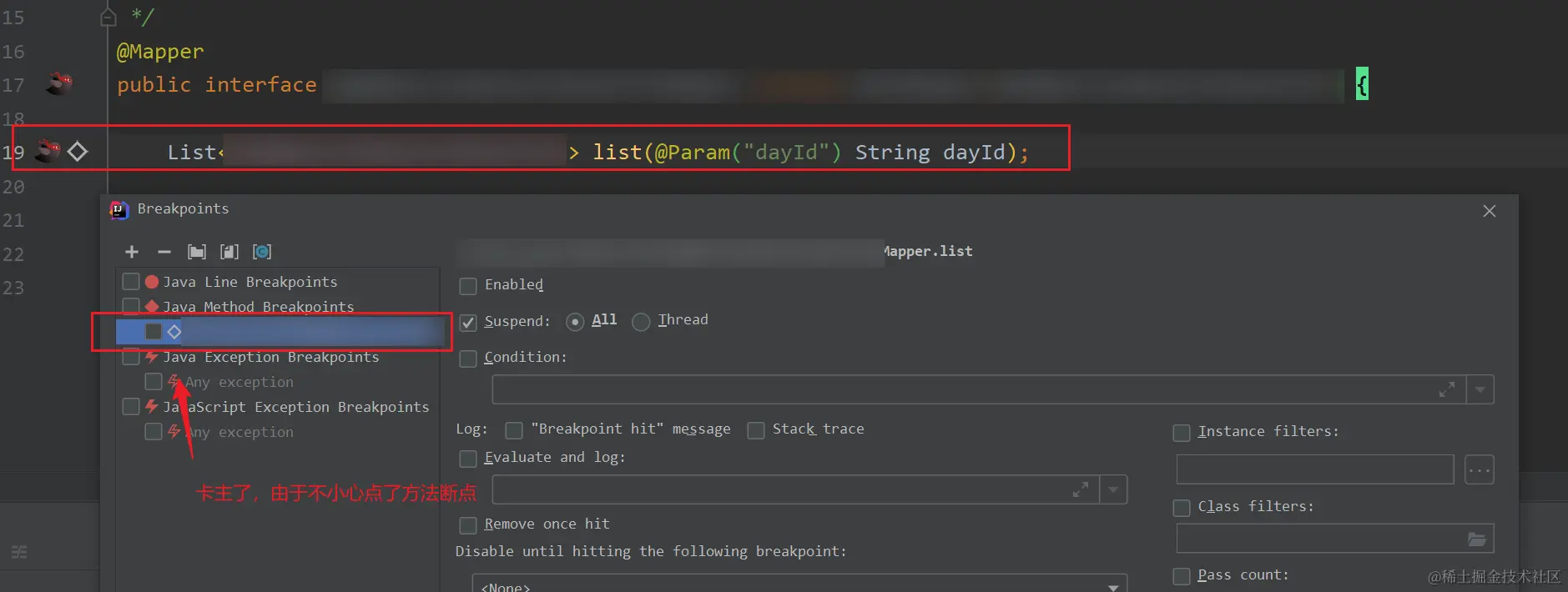The width and height of the screenshot is (1568, 592).
Task: Enable "Breakpoint hit" message logging
Action: (514, 430)
